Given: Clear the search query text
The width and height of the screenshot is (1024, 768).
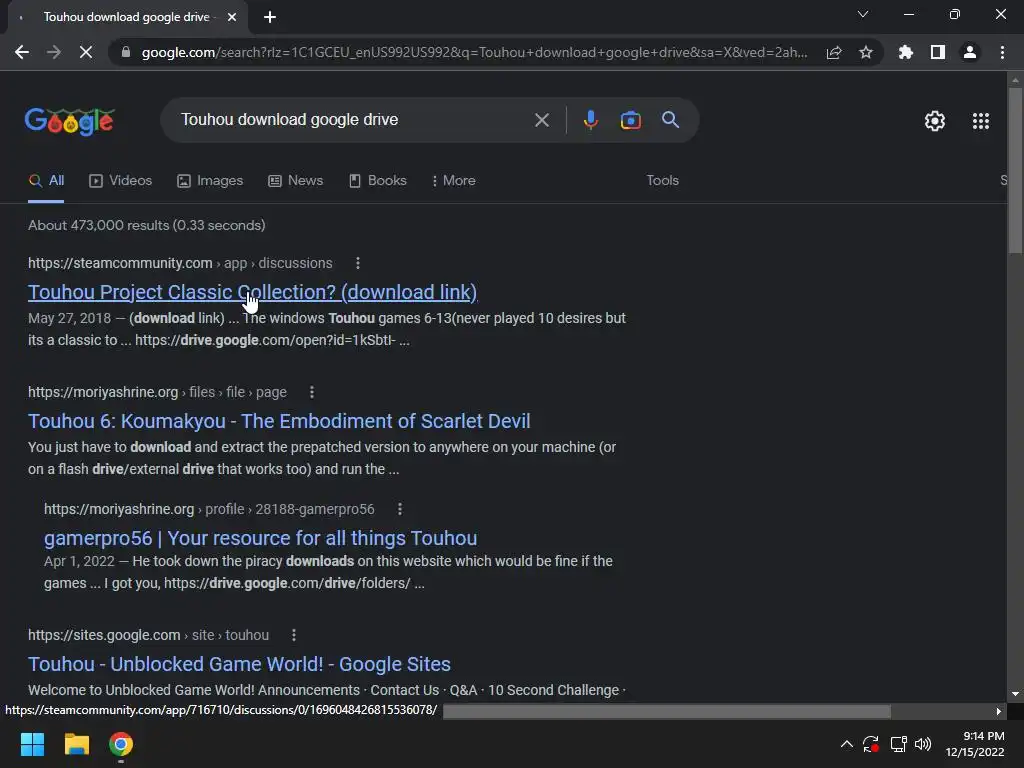Looking at the screenshot, I should [x=541, y=120].
